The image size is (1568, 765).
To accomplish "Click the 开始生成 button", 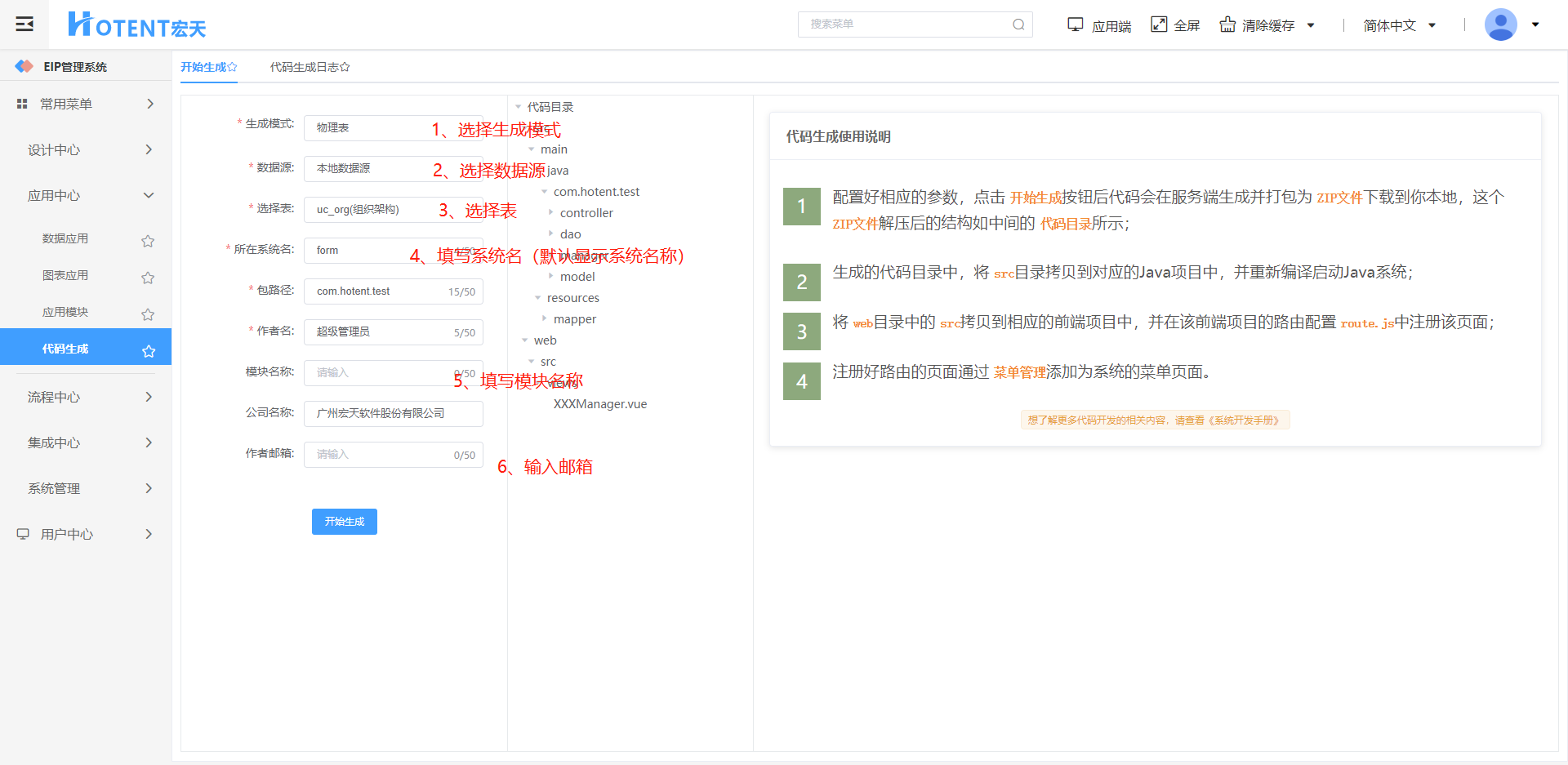I will tap(344, 522).
